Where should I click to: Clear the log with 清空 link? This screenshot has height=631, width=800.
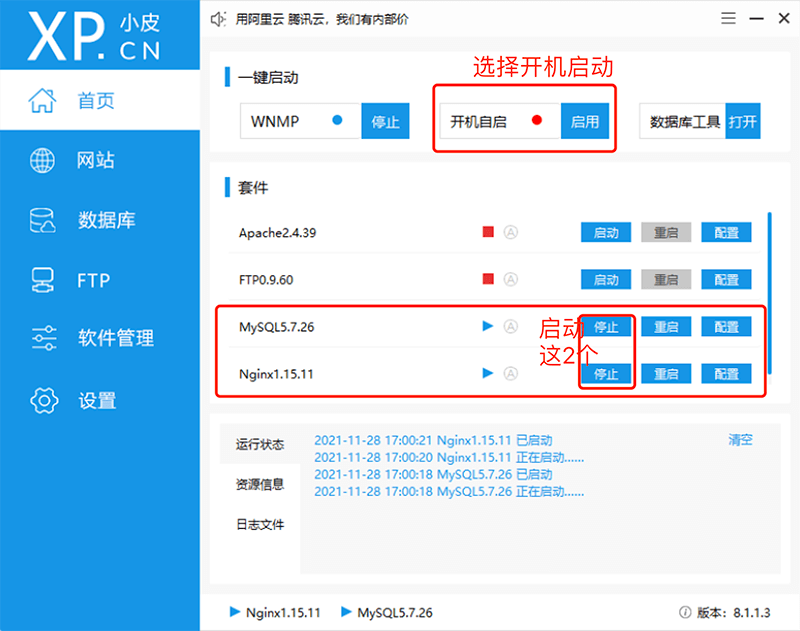tap(740, 440)
